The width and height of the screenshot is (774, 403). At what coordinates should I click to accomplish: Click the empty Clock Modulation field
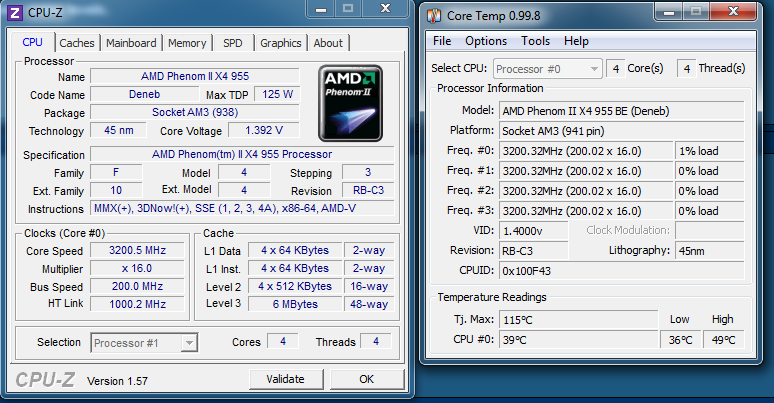click(x=709, y=231)
